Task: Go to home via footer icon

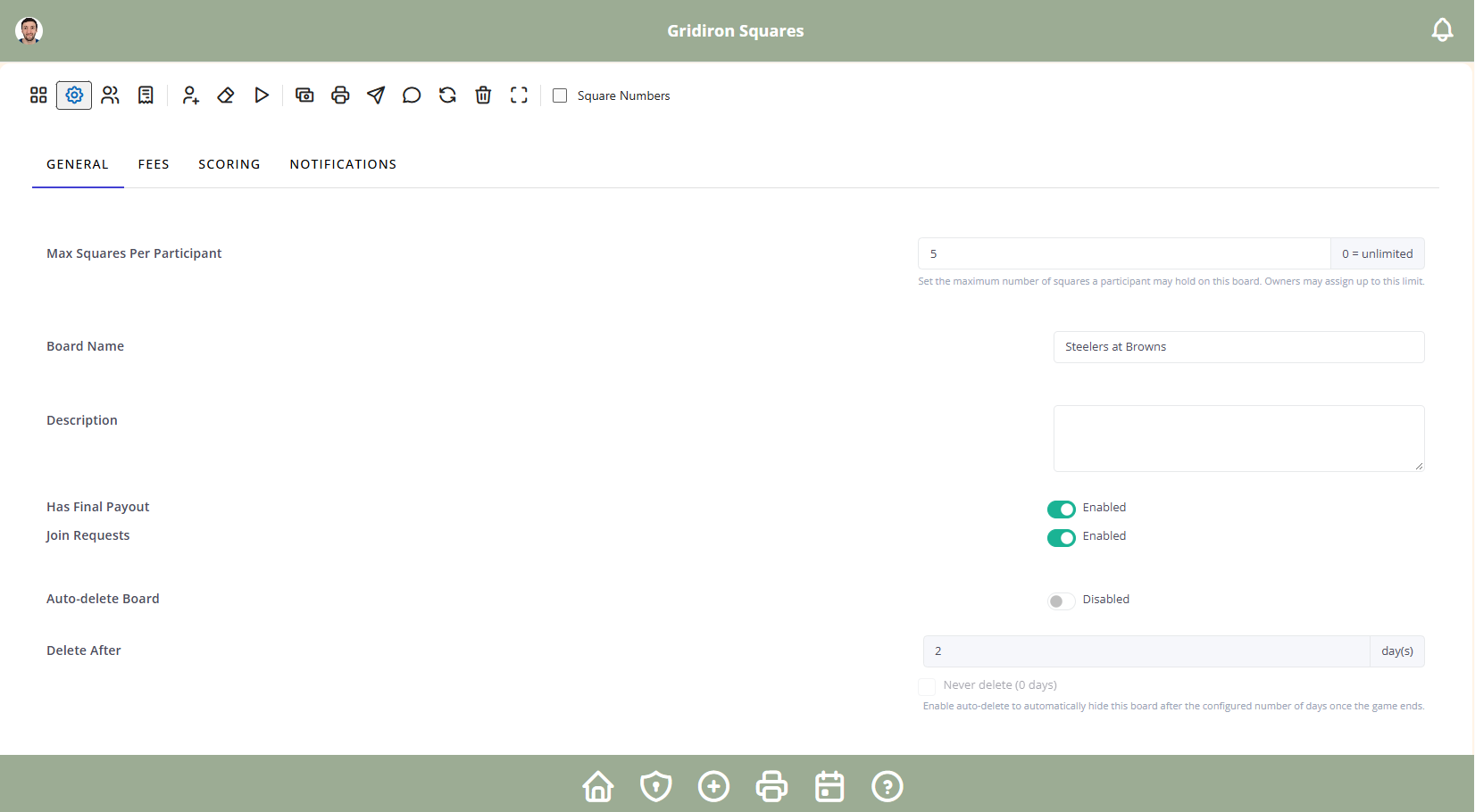Action: point(598,786)
